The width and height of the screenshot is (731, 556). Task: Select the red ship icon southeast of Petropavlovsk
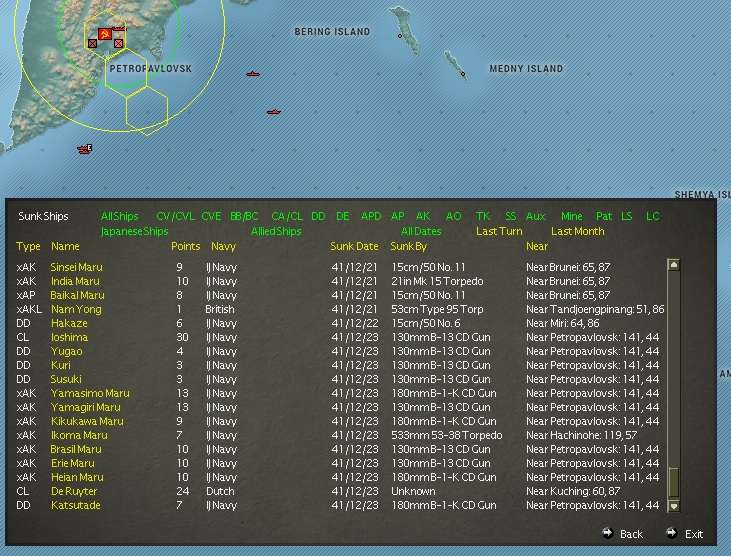[274, 112]
